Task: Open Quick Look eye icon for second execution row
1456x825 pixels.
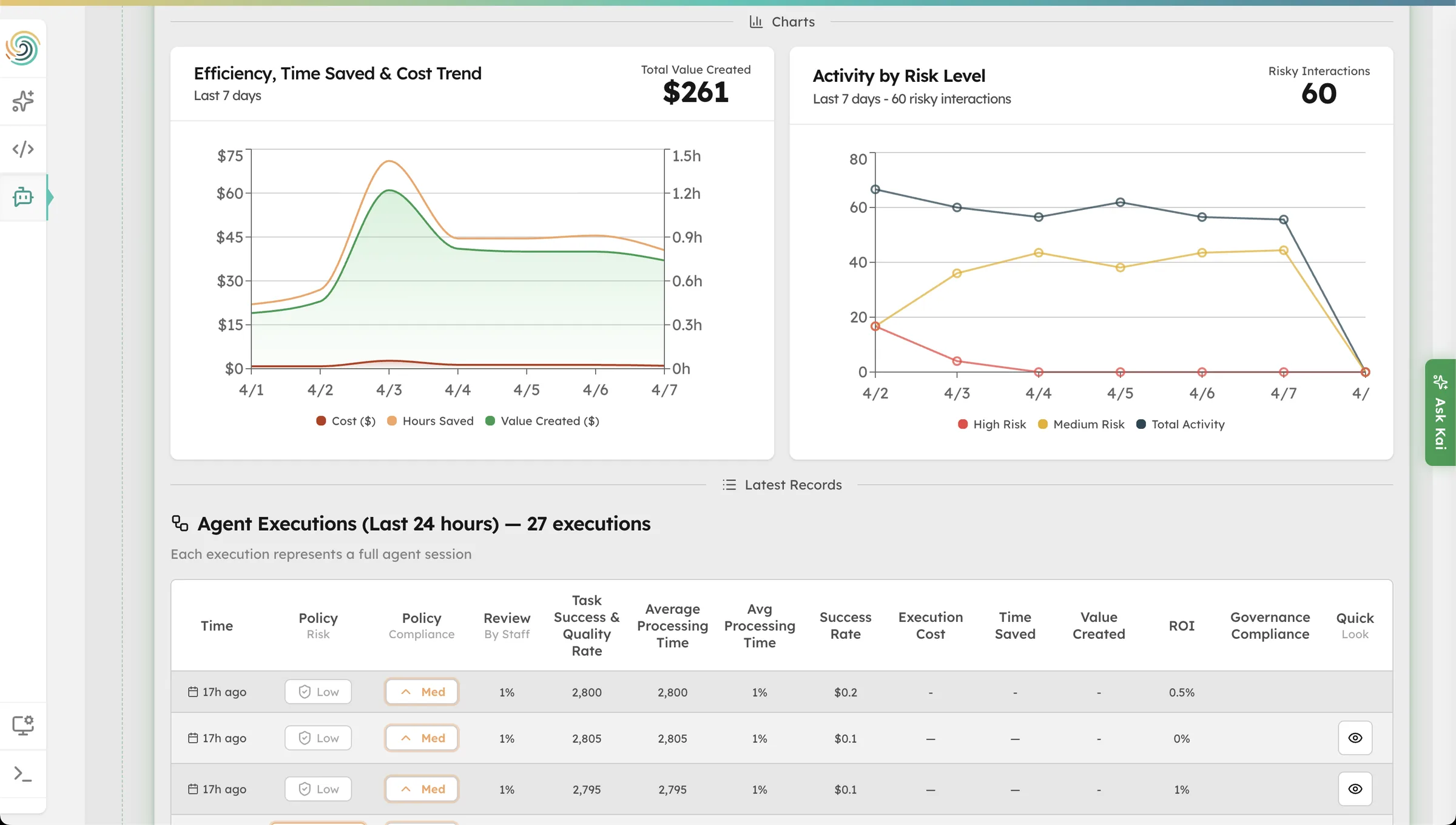Action: (x=1355, y=738)
